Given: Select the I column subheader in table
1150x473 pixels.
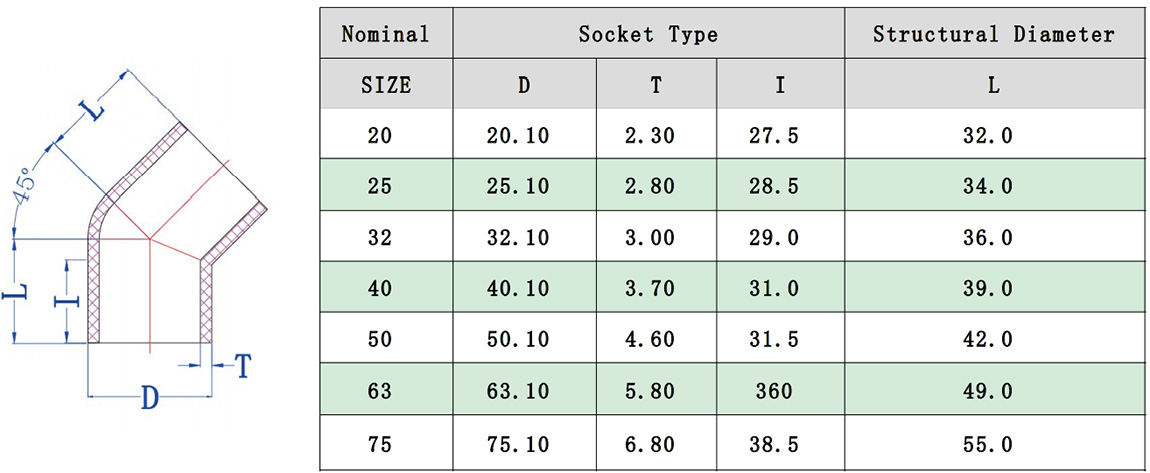Looking at the screenshot, I should coord(780,86).
